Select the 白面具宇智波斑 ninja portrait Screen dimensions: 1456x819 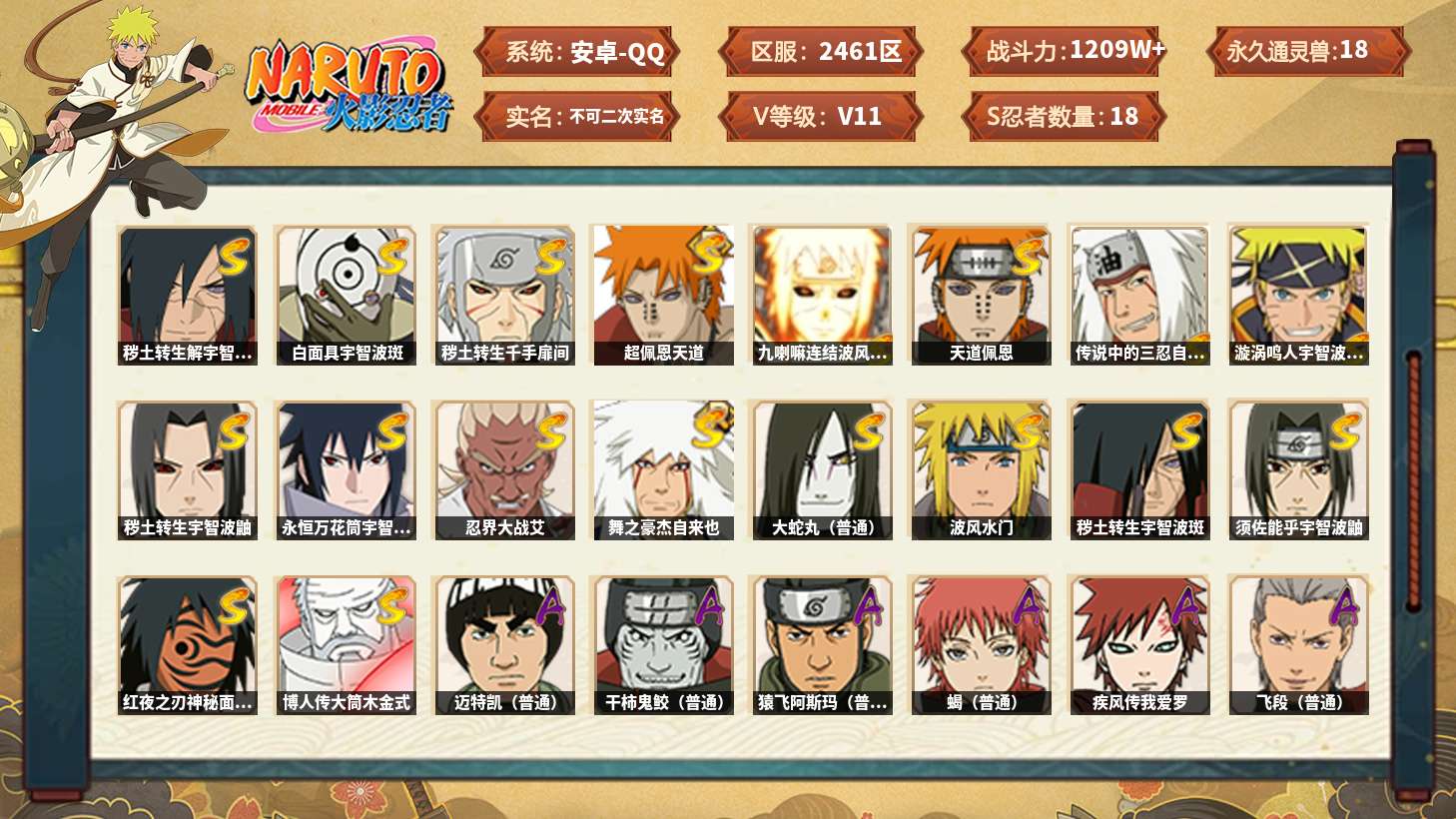point(346,295)
